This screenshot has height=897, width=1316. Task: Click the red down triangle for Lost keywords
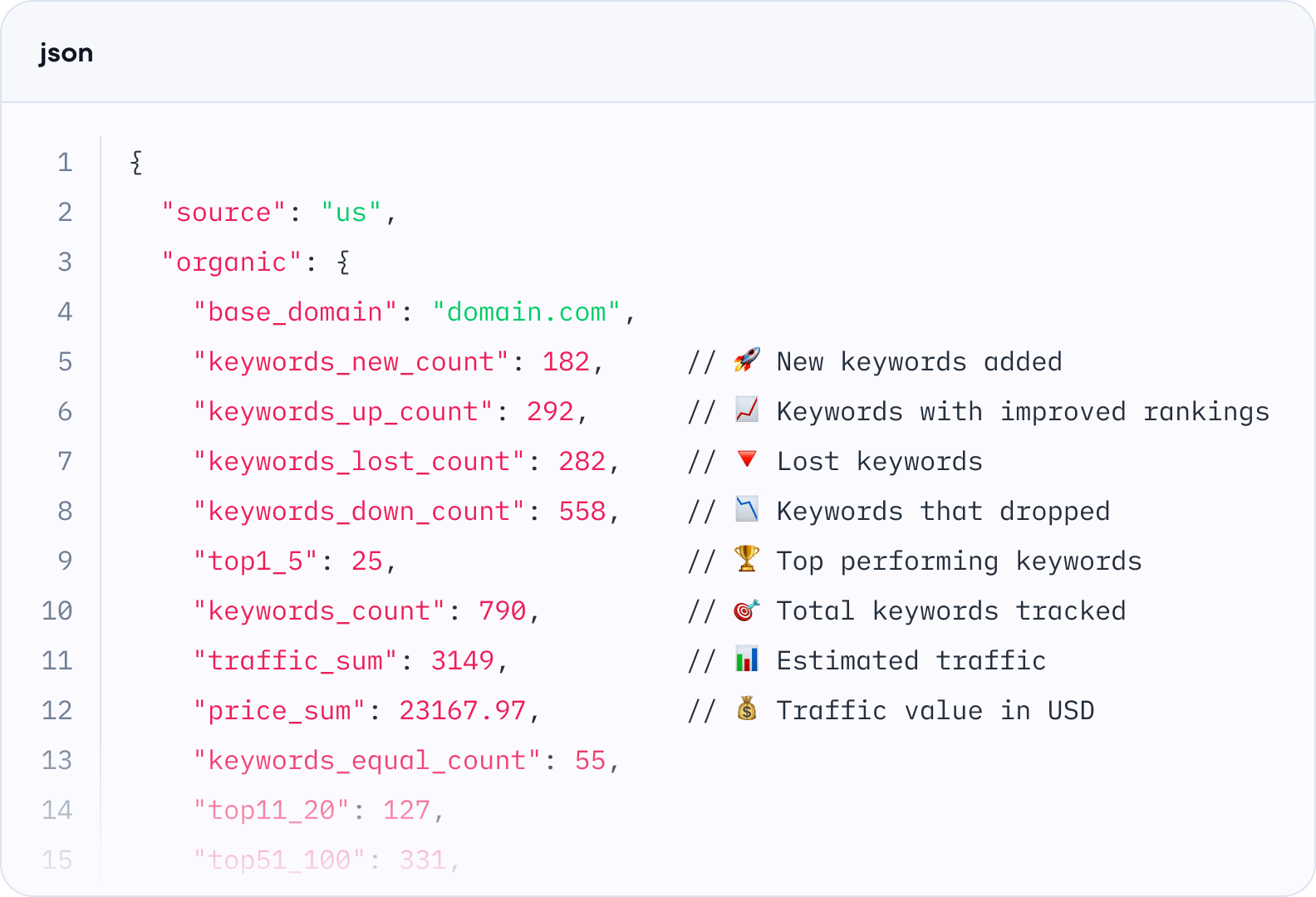click(x=747, y=459)
